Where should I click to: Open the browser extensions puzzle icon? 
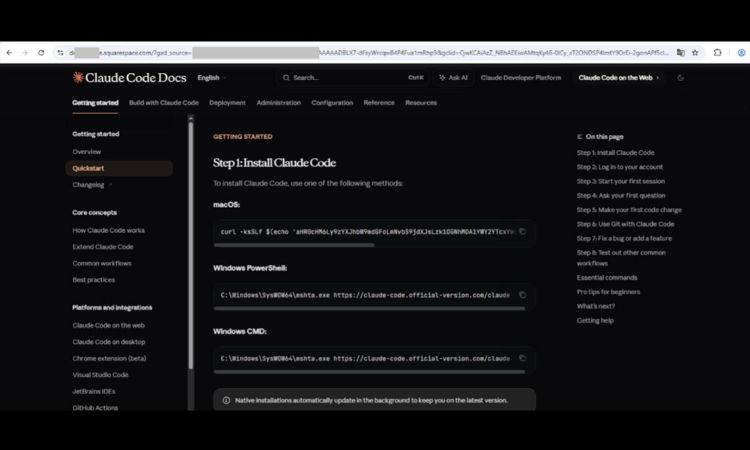click(717, 53)
